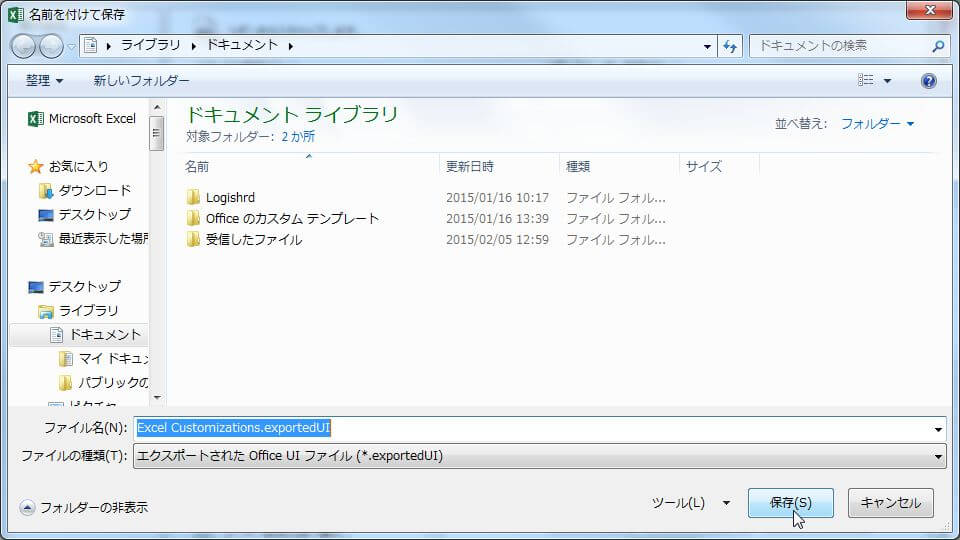Click the refresh button beside address bar
The image size is (960, 540).
(x=729, y=46)
